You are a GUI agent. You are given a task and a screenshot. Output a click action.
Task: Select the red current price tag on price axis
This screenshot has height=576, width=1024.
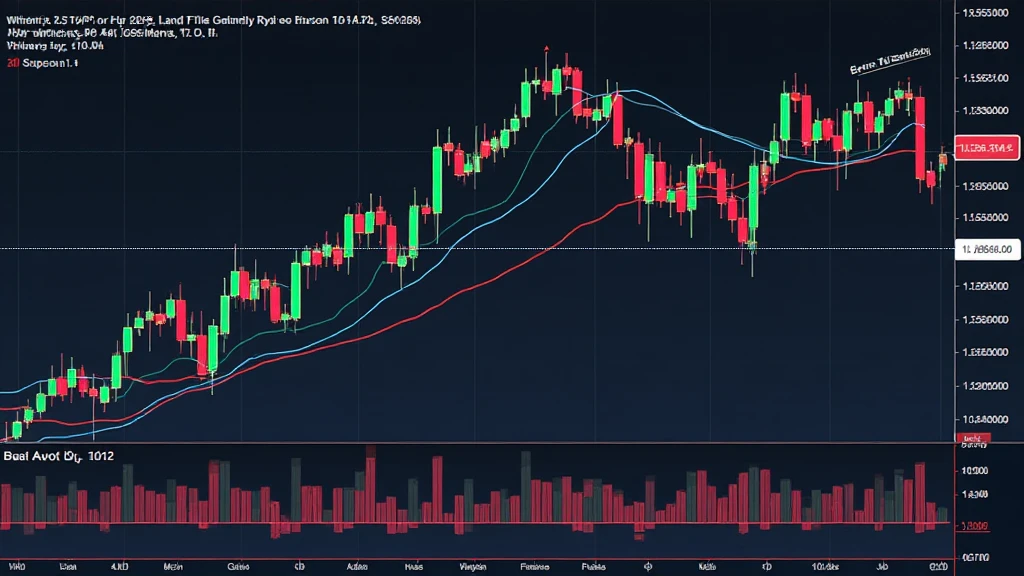click(x=986, y=149)
